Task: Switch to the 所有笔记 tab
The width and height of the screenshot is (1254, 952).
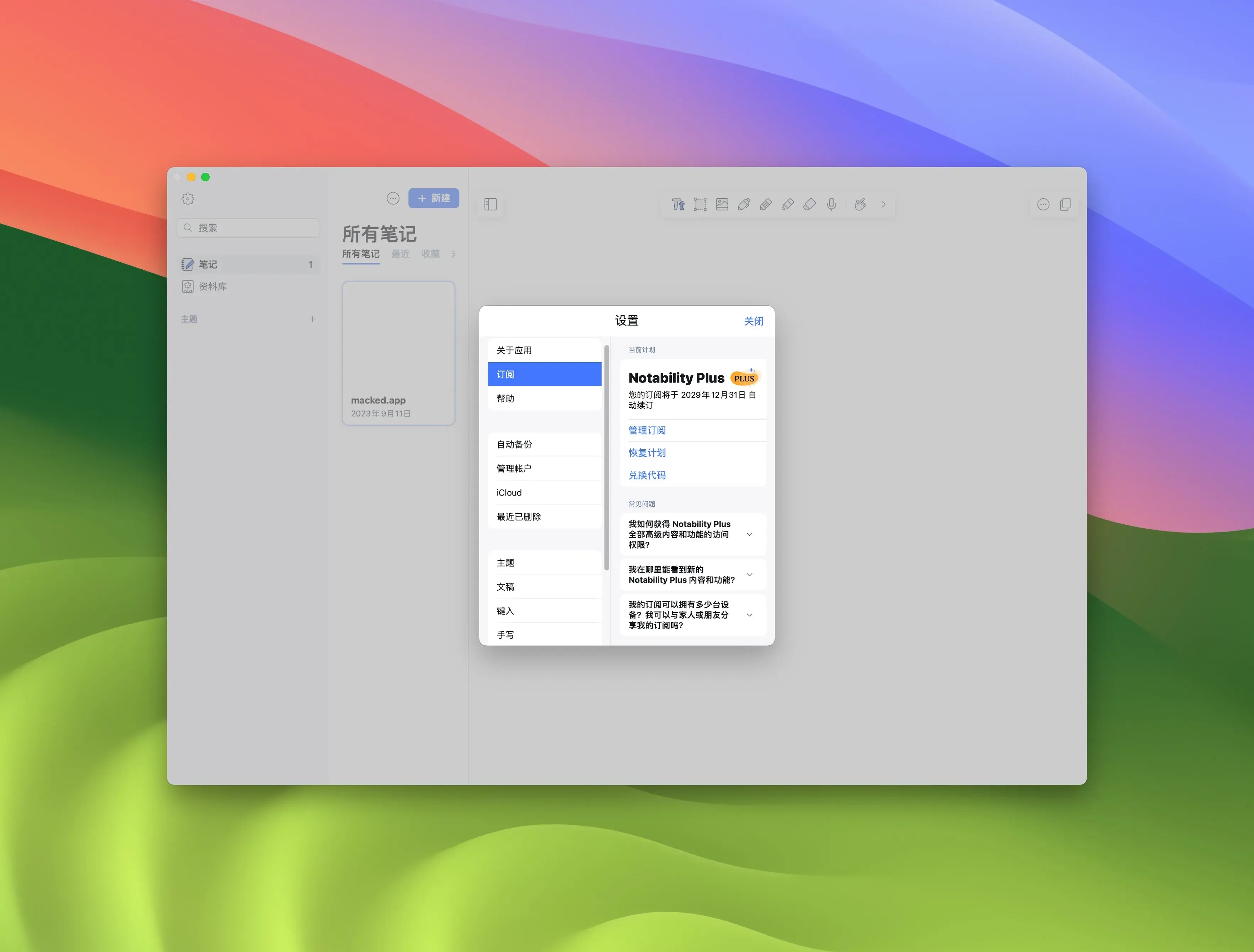Action: pyautogui.click(x=360, y=254)
